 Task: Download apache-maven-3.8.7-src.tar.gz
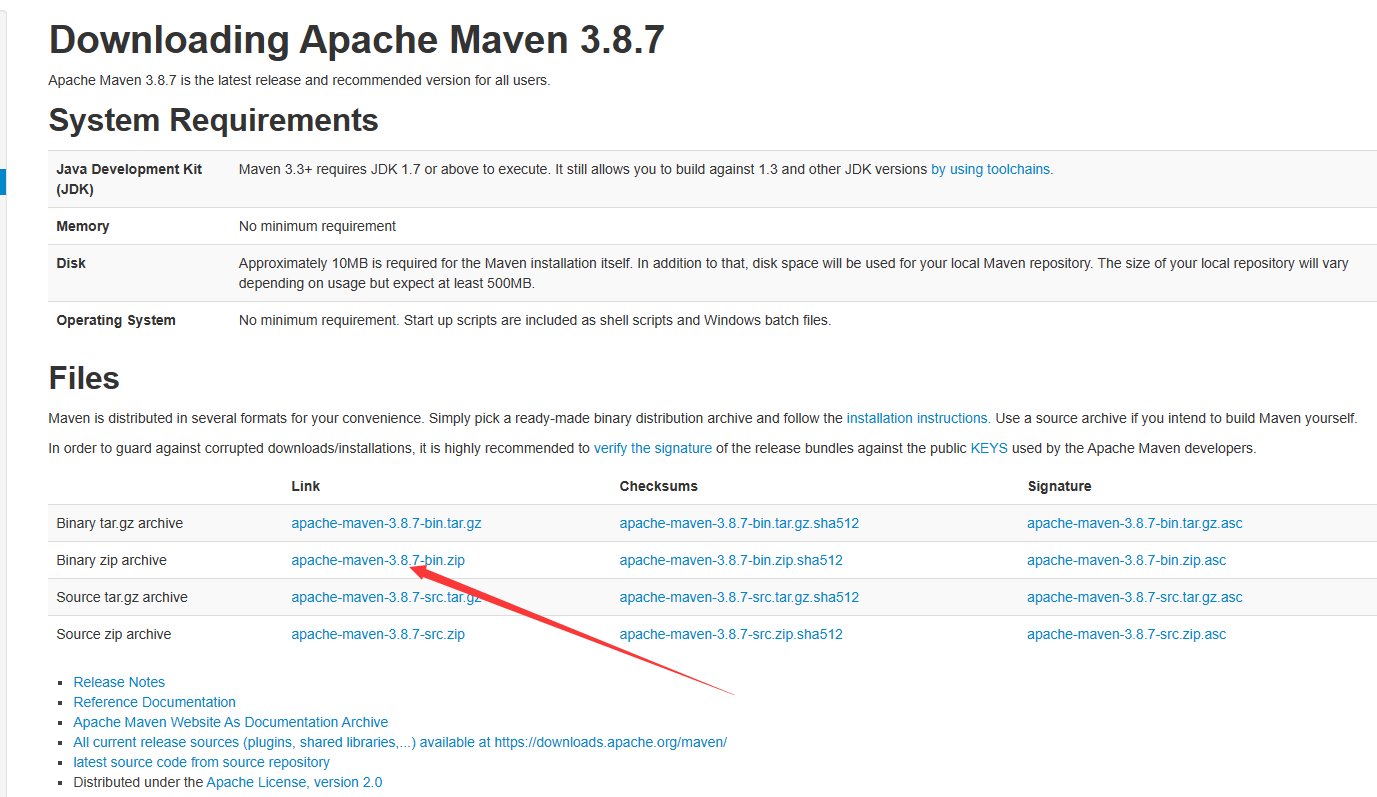(x=386, y=597)
